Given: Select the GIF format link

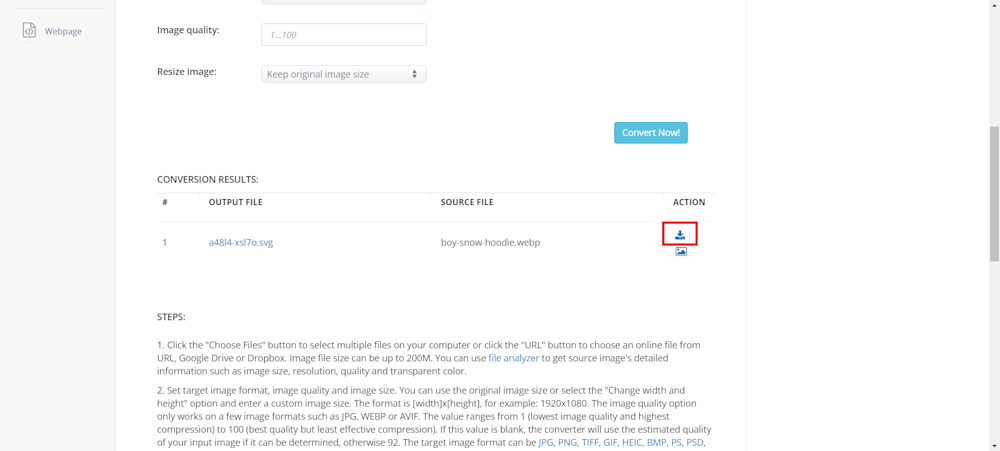Looking at the screenshot, I should [610, 442].
